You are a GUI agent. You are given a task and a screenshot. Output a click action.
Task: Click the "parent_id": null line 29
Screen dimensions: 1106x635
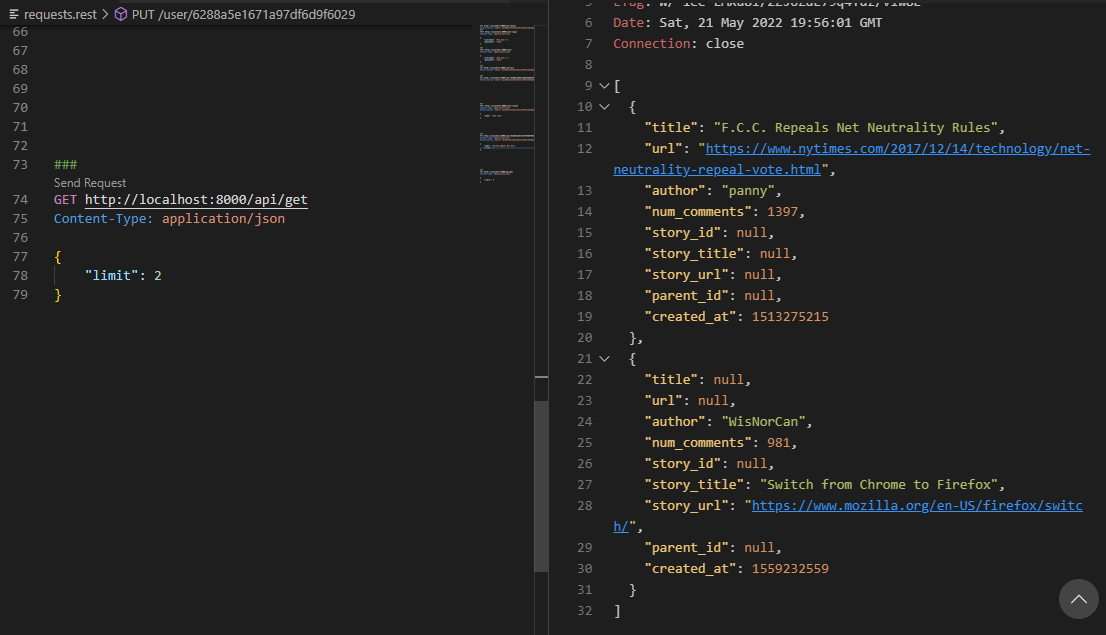[x=712, y=548]
